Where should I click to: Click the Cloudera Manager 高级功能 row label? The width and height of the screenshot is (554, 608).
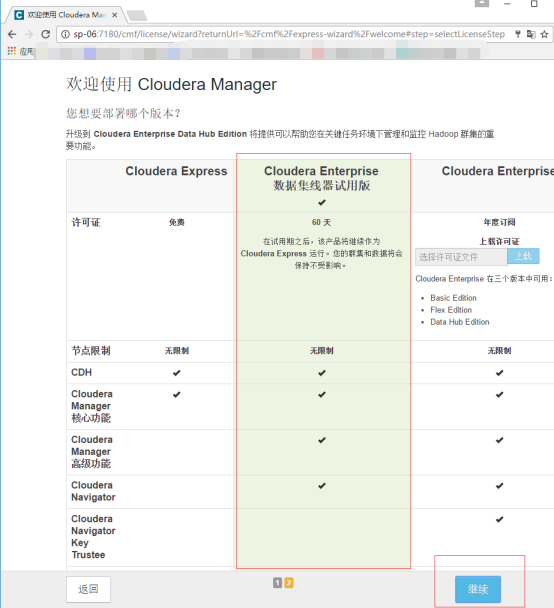(92, 451)
